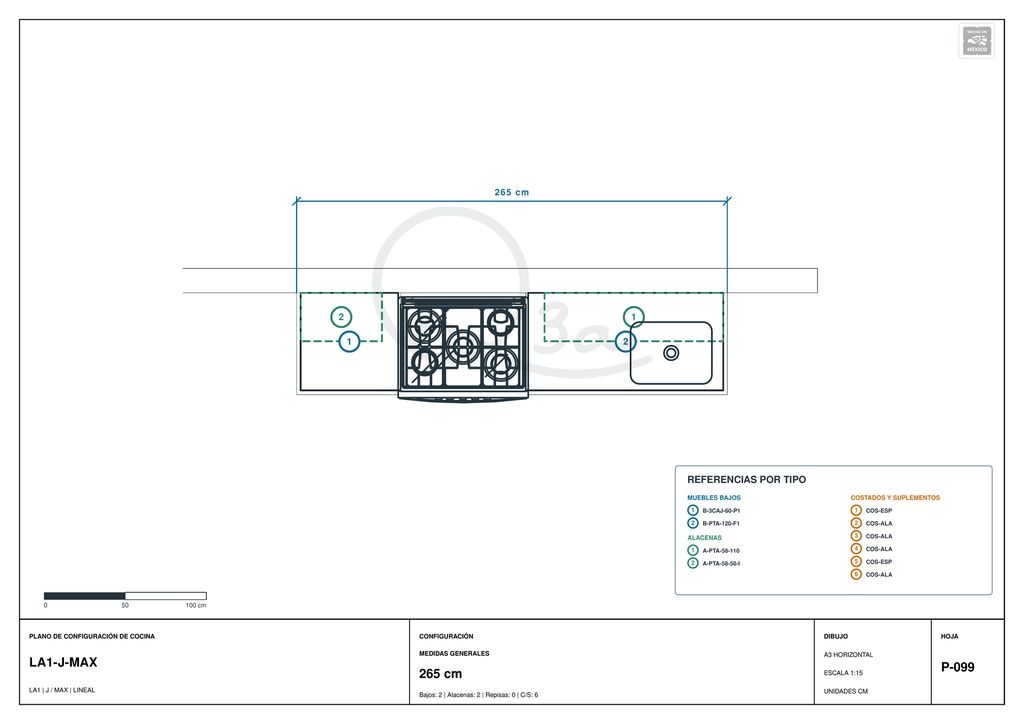Click the '100 cm' scale bar label
The width and height of the screenshot is (1024, 724).
[196, 606]
